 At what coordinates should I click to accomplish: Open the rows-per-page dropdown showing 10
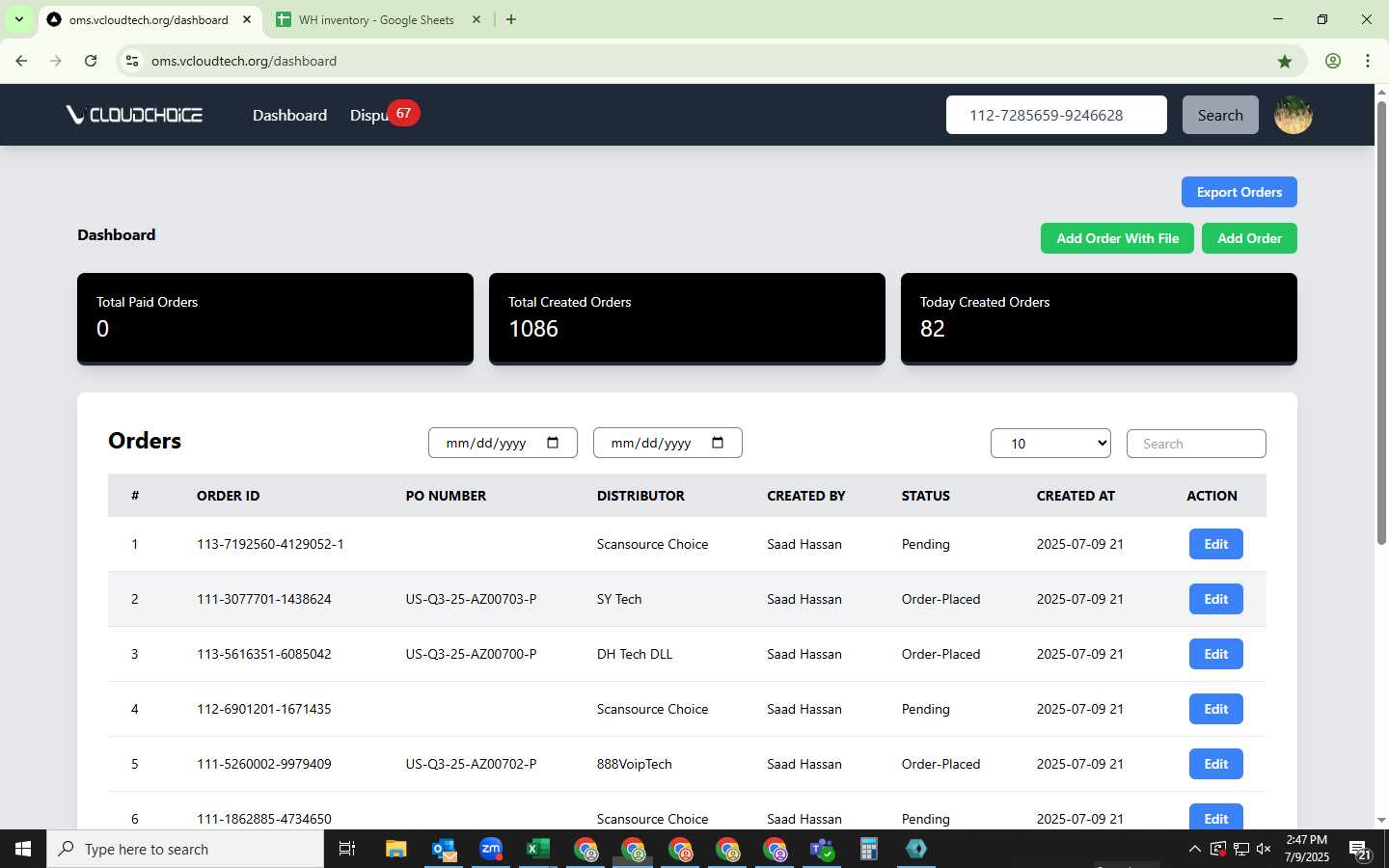click(1050, 444)
